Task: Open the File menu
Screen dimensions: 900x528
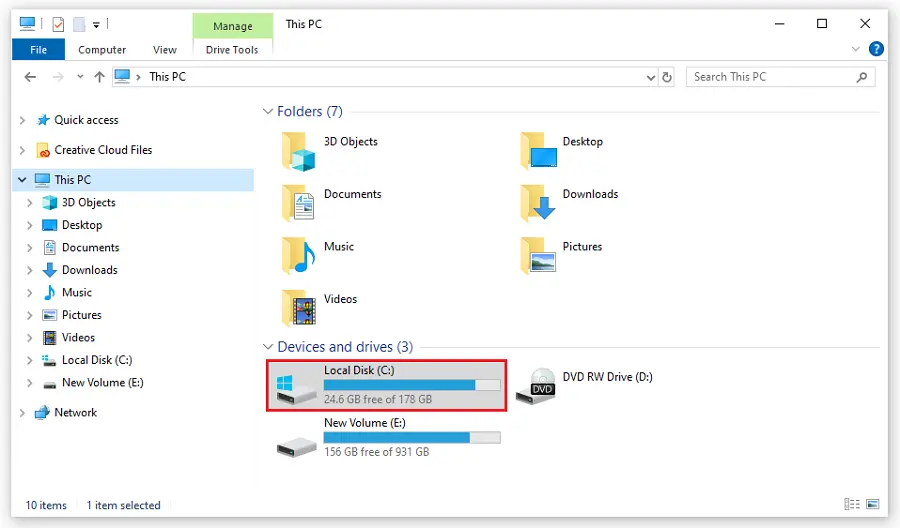Action: [38, 49]
